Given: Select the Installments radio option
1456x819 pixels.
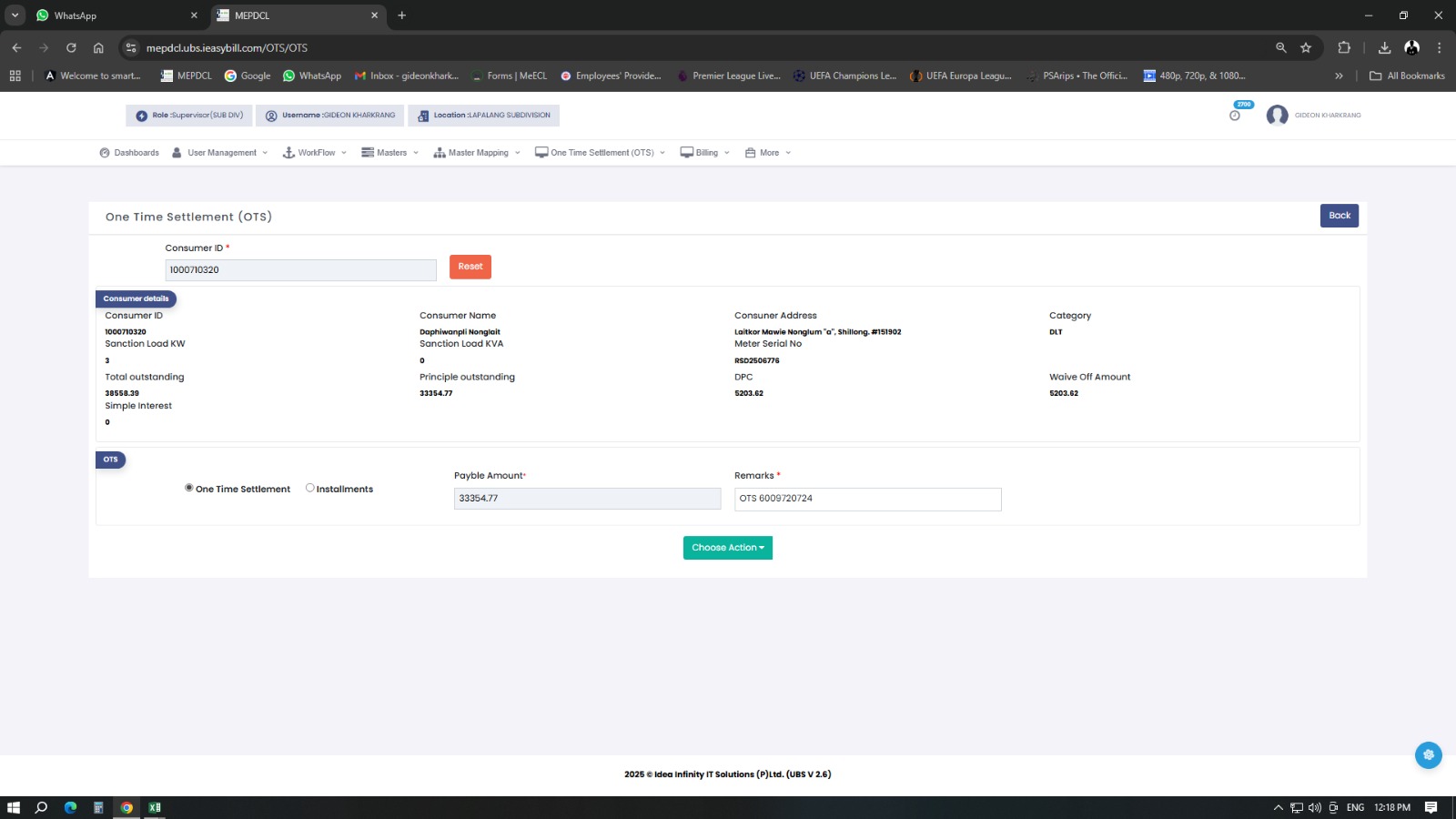Looking at the screenshot, I should point(310,489).
